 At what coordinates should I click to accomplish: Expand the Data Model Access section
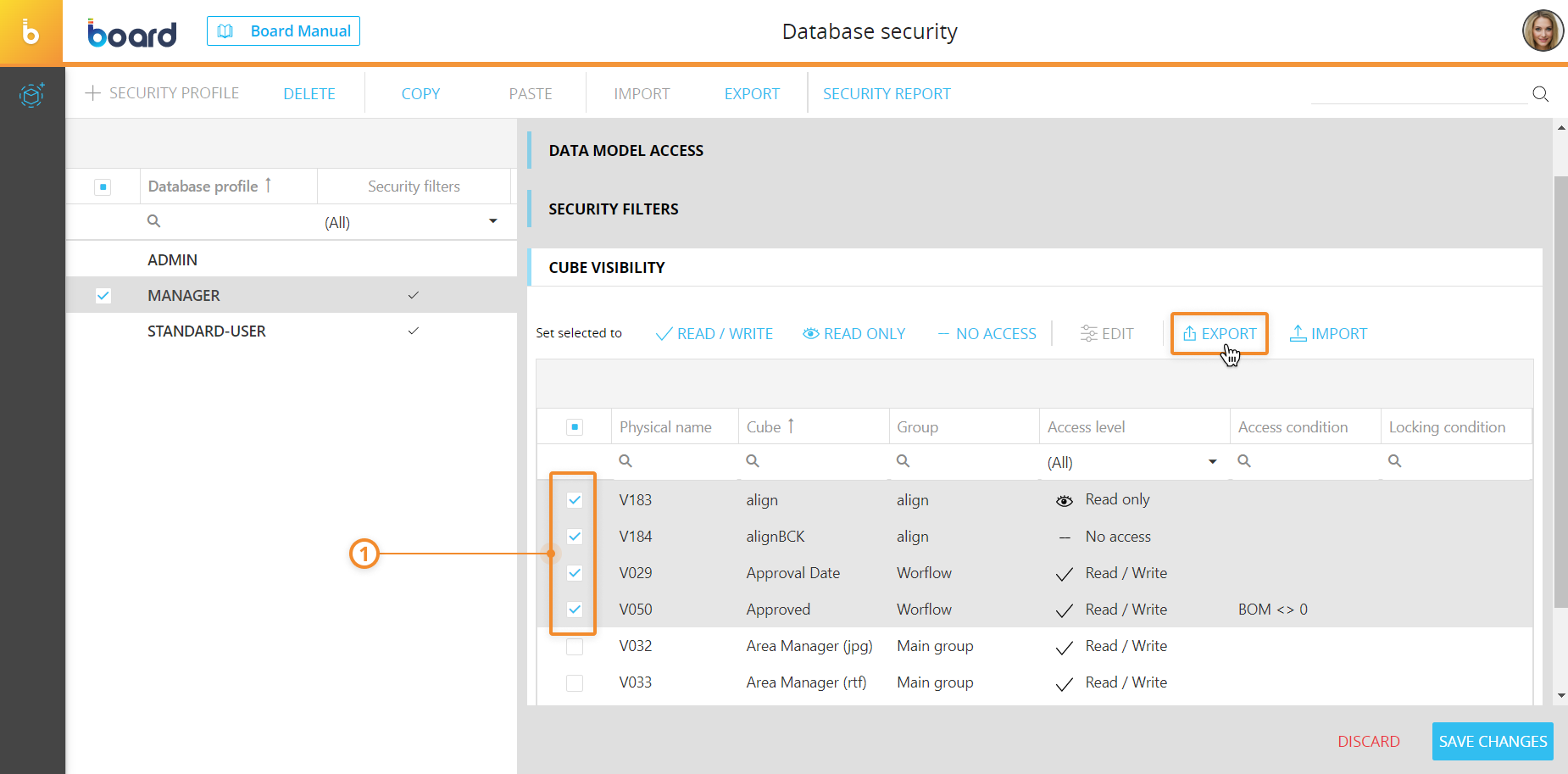[x=626, y=151]
